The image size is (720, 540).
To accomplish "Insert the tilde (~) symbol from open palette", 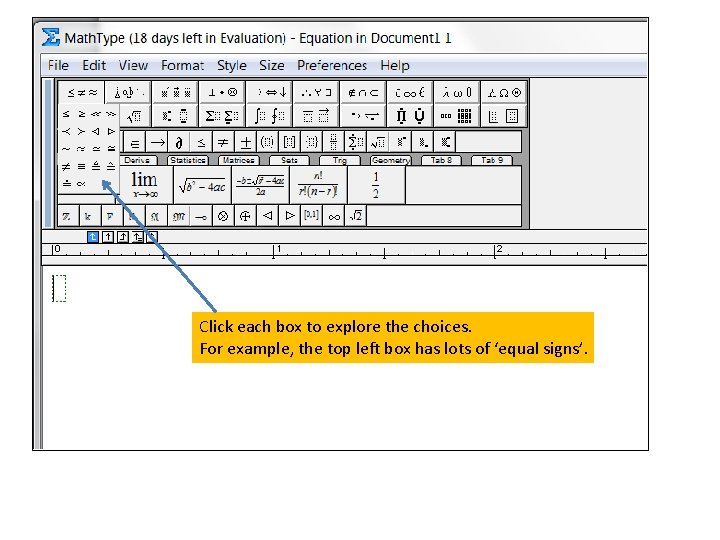I will click(67, 149).
